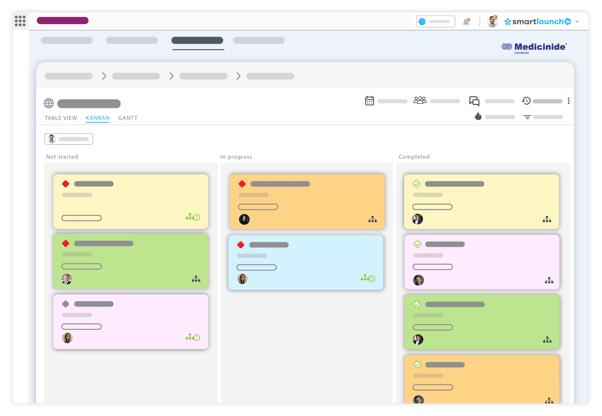The image size is (602, 416).
Task: Open hierarchy icon on pink Completed card
Action: point(549,281)
